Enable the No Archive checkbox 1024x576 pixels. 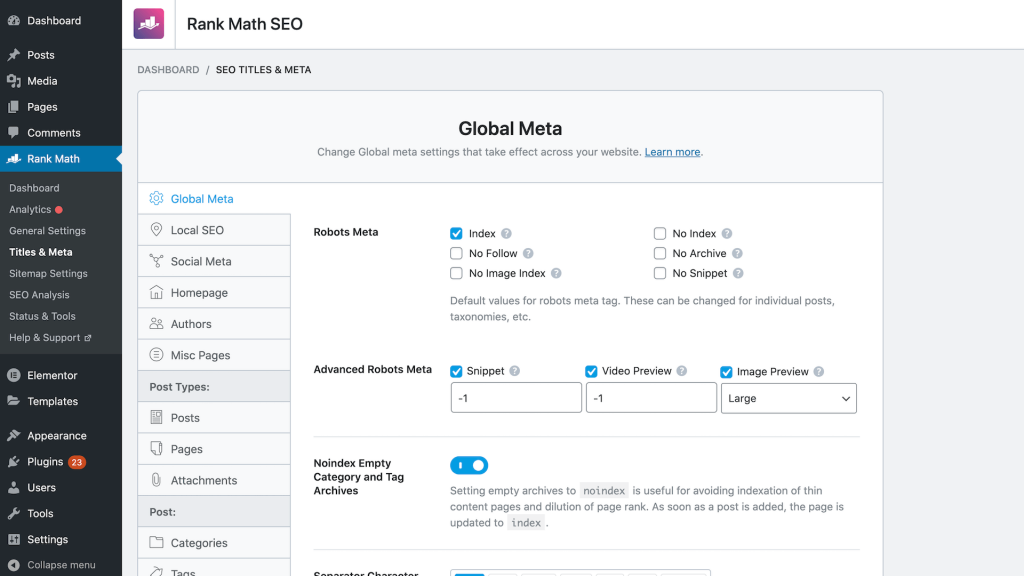(x=660, y=254)
